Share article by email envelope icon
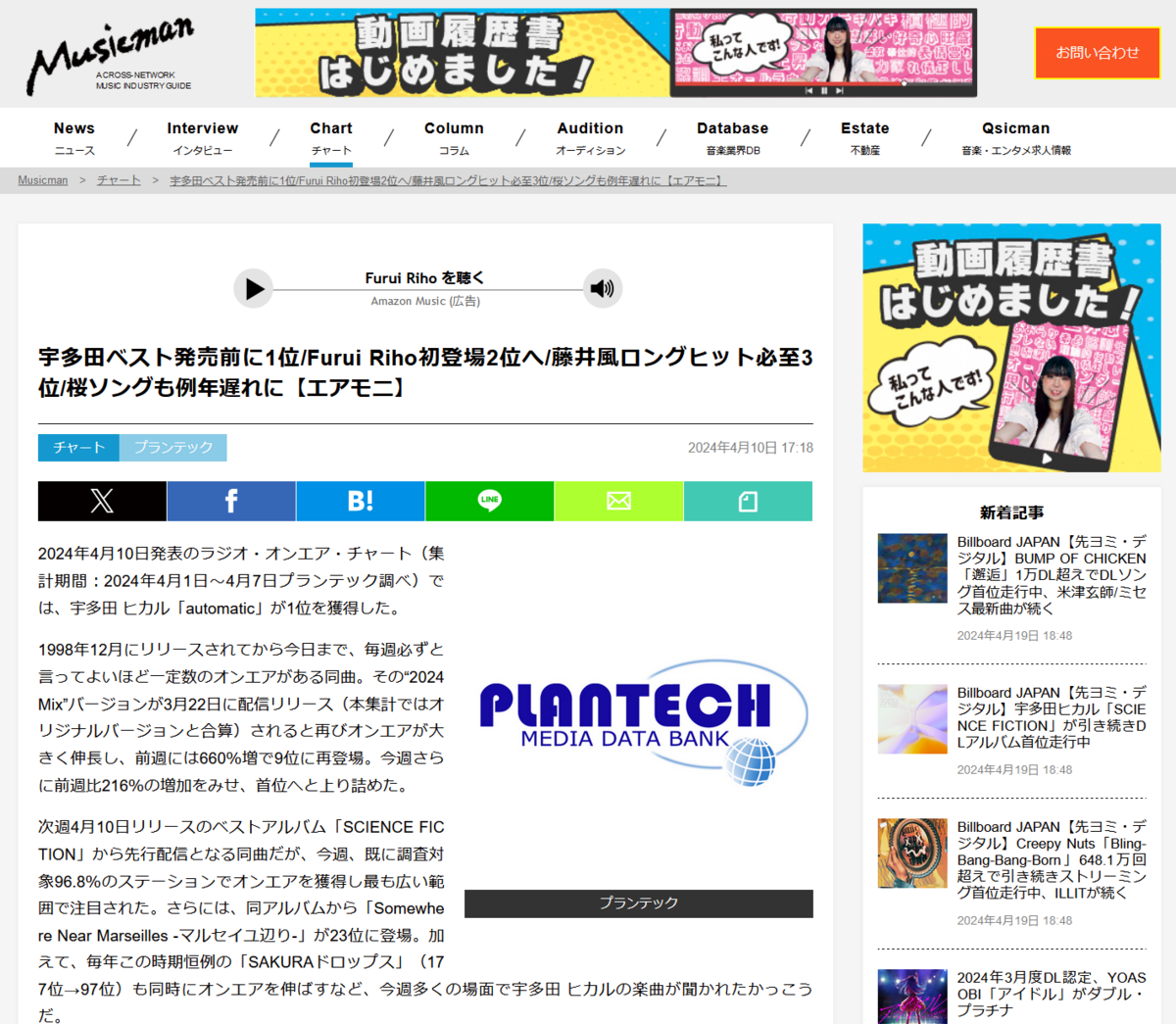The height and width of the screenshot is (1024, 1176). pyautogui.click(x=618, y=501)
